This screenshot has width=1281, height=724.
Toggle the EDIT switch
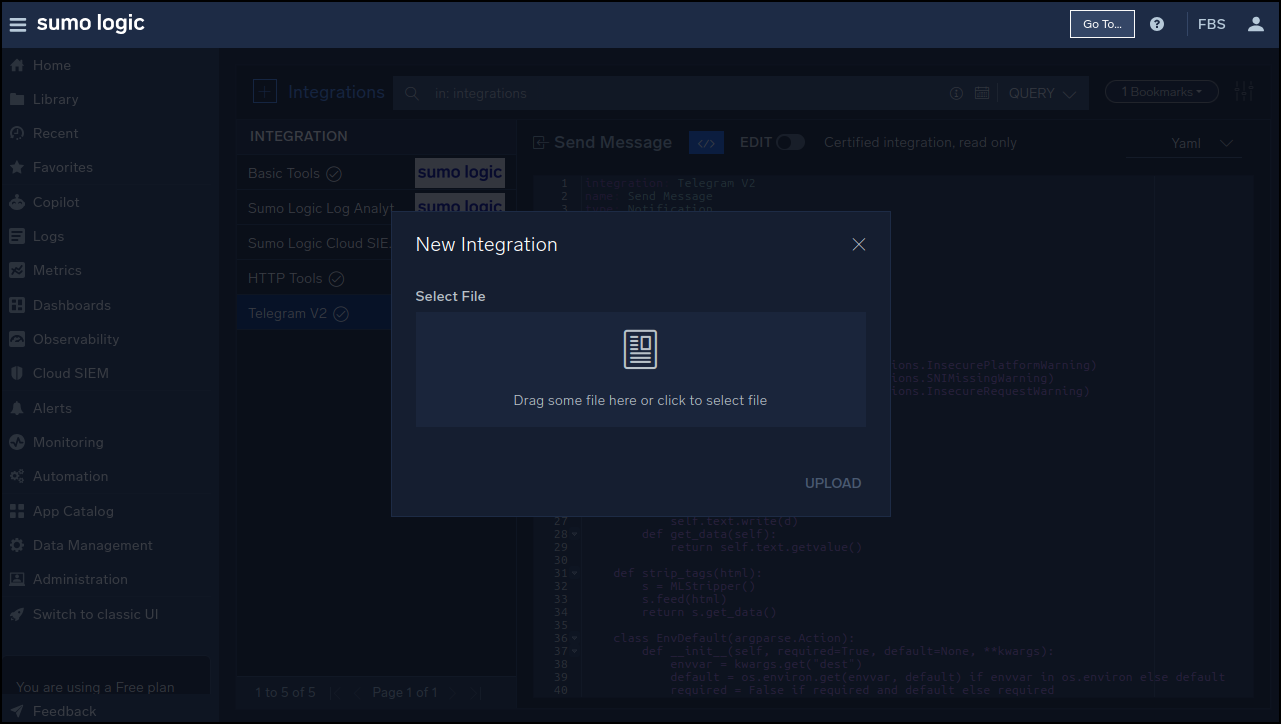790,143
